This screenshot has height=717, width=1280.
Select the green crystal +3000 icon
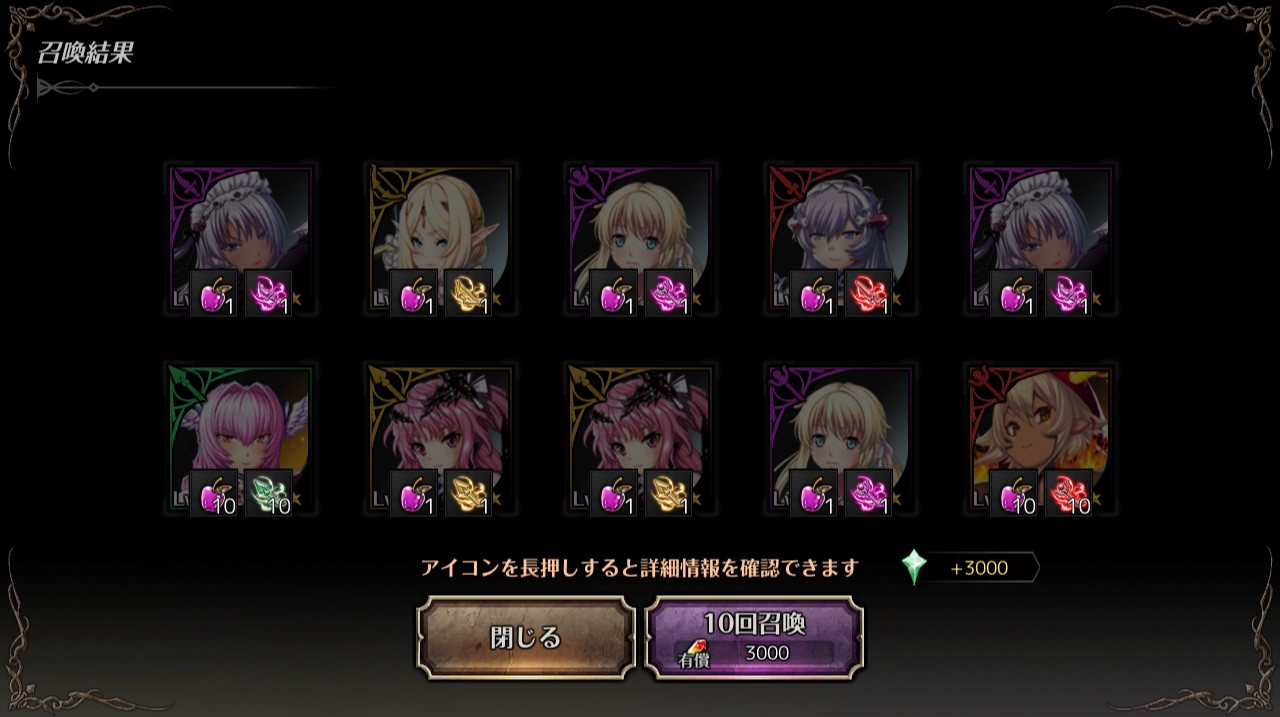point(914,567)
